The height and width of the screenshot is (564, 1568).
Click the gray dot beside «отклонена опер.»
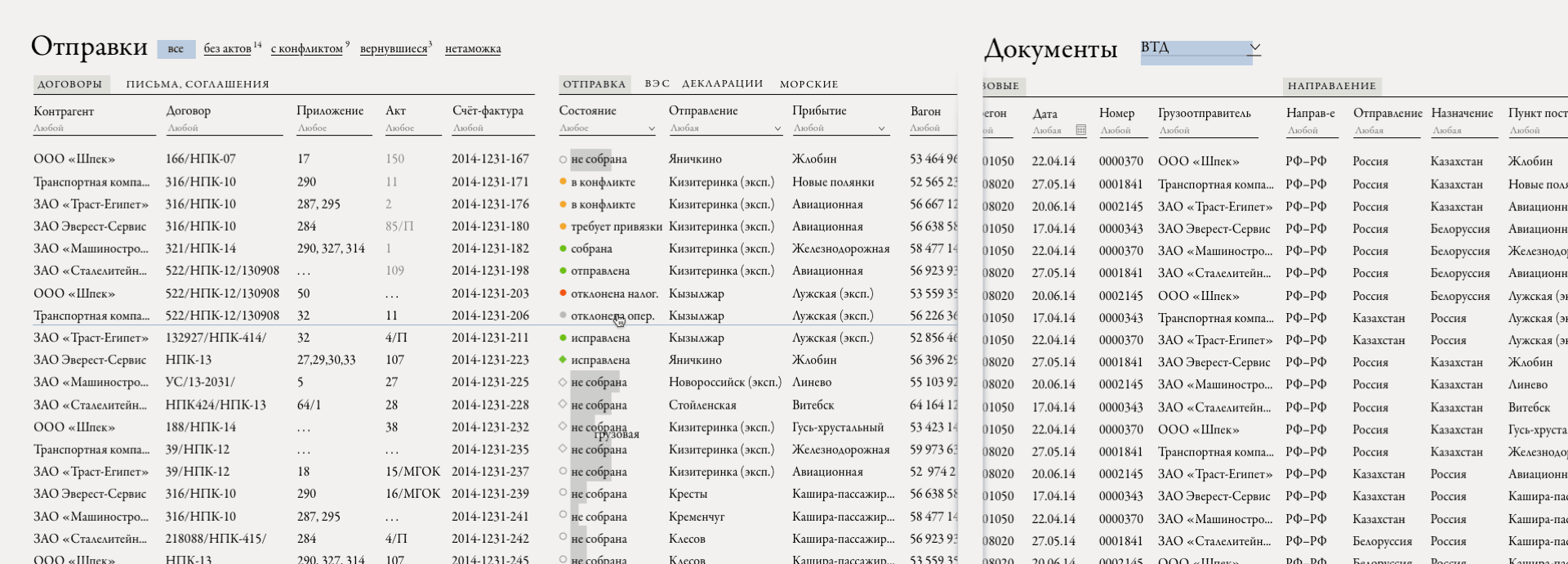click(563, 315)
